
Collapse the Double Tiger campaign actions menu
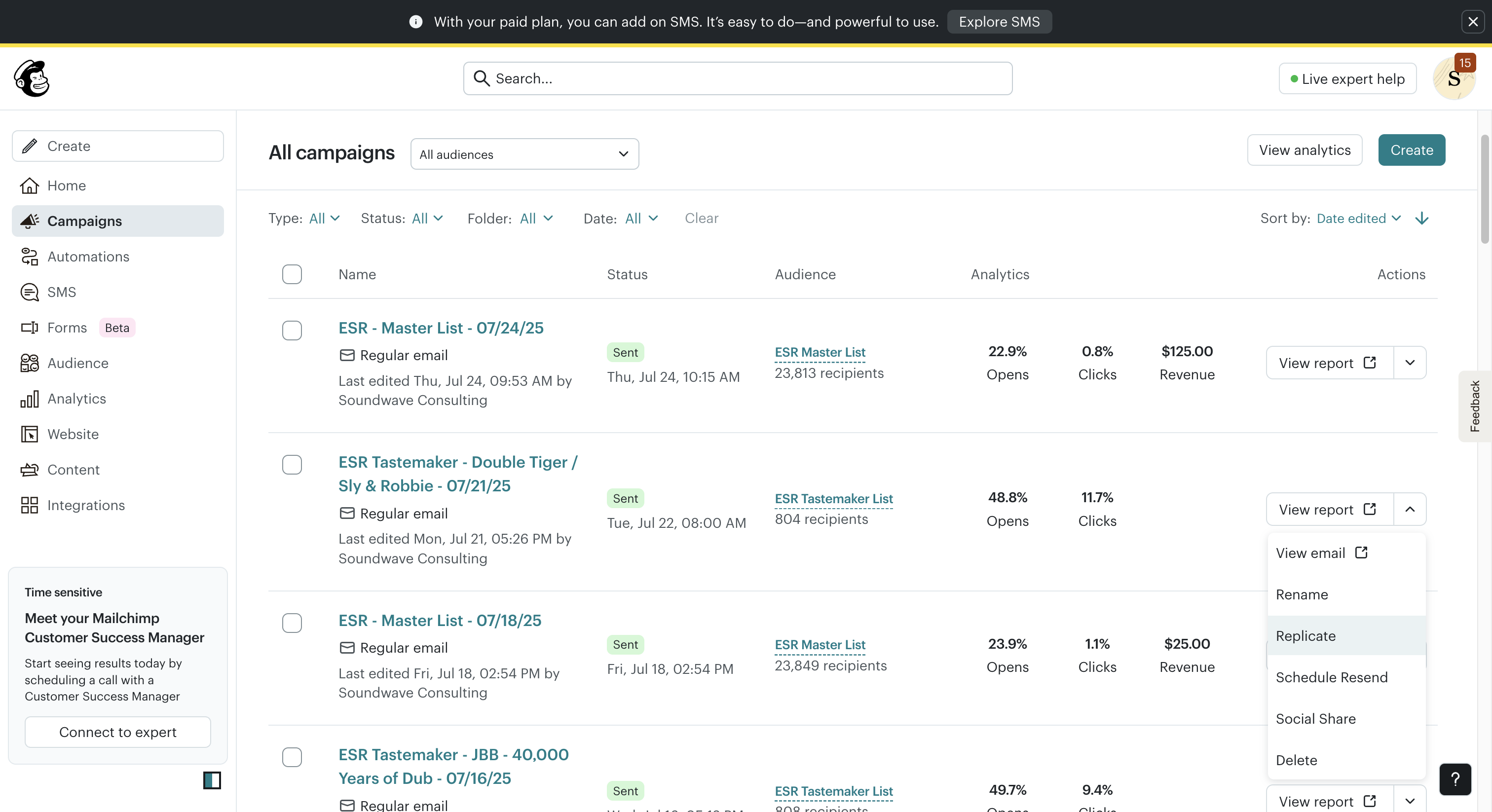point(1410,509)
